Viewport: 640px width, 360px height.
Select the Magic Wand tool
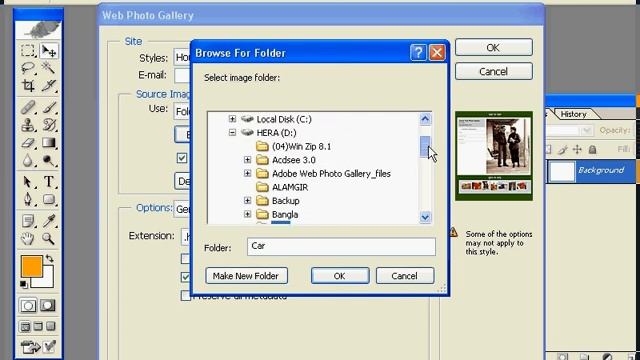[x=49, y=68]
